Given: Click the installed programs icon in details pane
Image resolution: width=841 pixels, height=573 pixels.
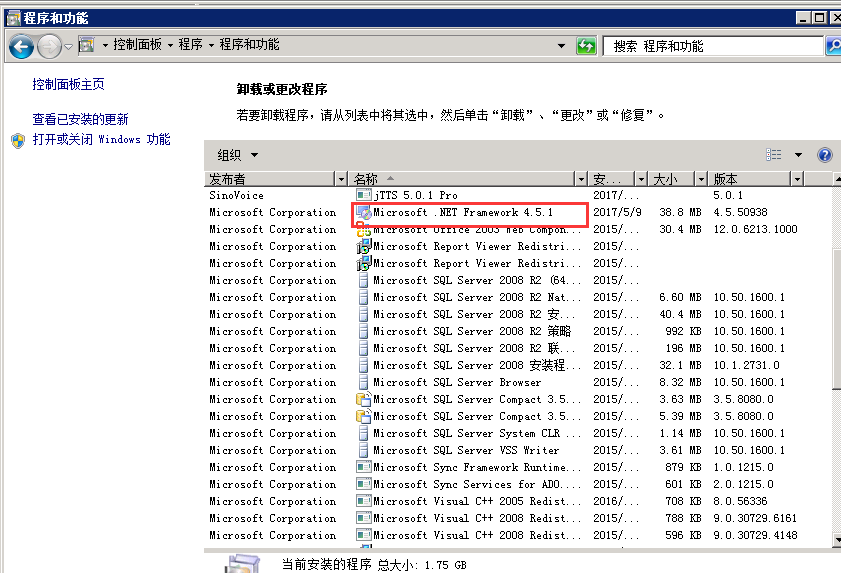Looking at the screenshot, I should (242, 564).
